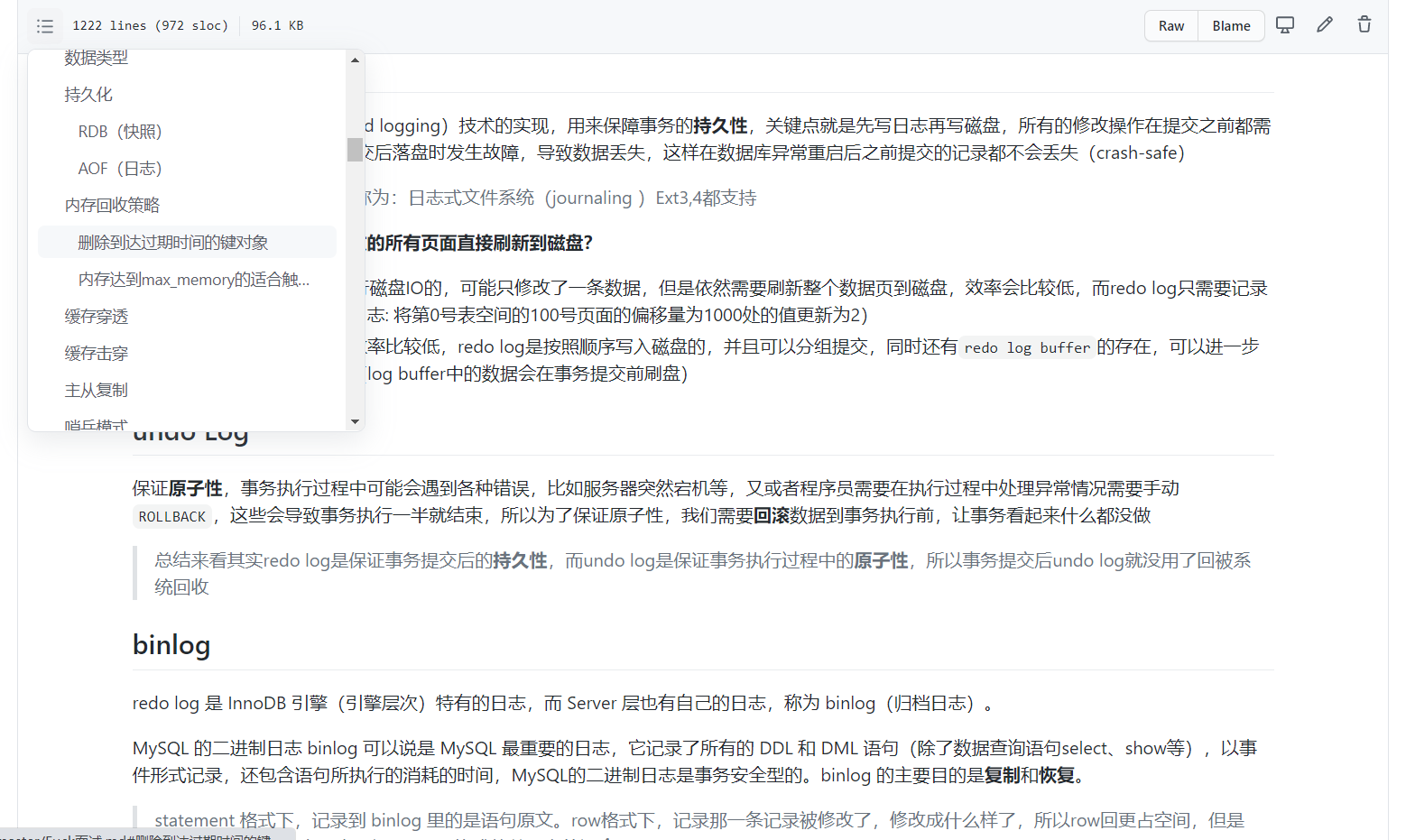Click the "redo log buffer" inline code
Image resolution: width=1406 pixels, height=840 pixels.
[1027, 348]
